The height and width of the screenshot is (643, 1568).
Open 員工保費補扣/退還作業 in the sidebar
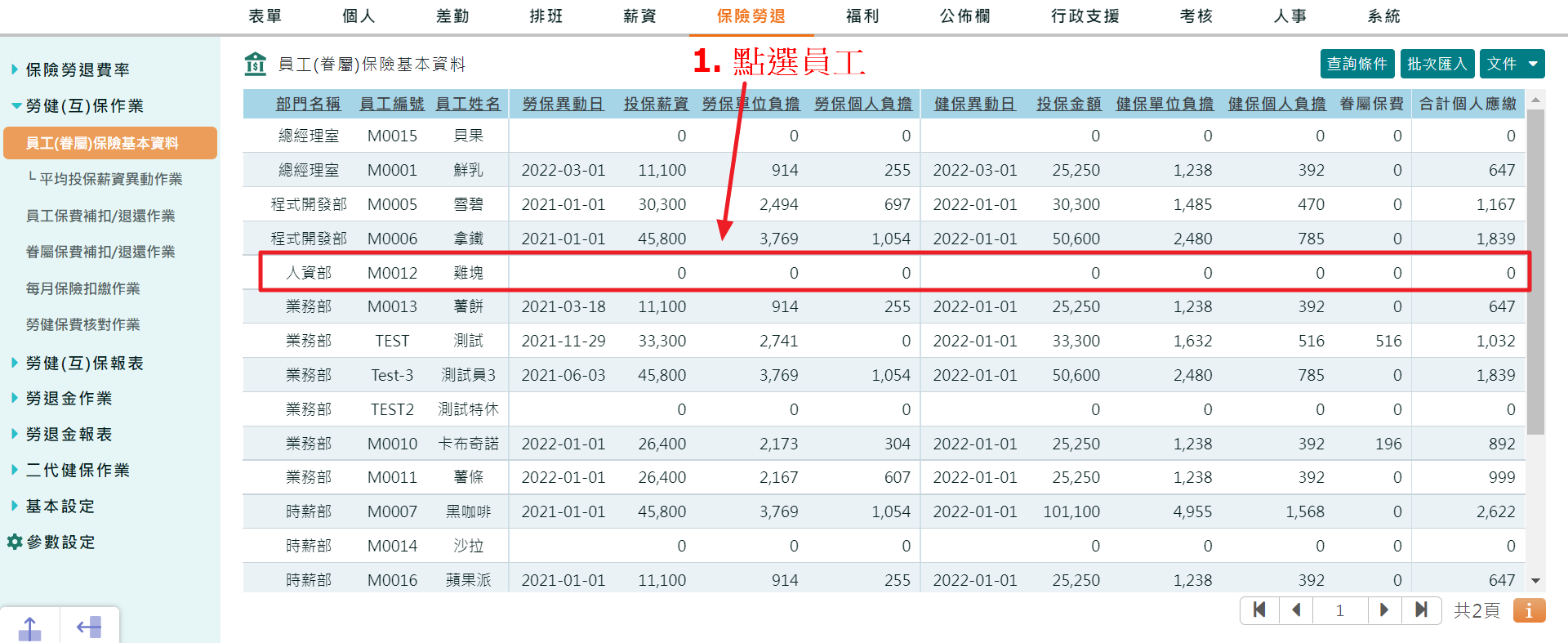pyautogui.click(x=100, y=216)
